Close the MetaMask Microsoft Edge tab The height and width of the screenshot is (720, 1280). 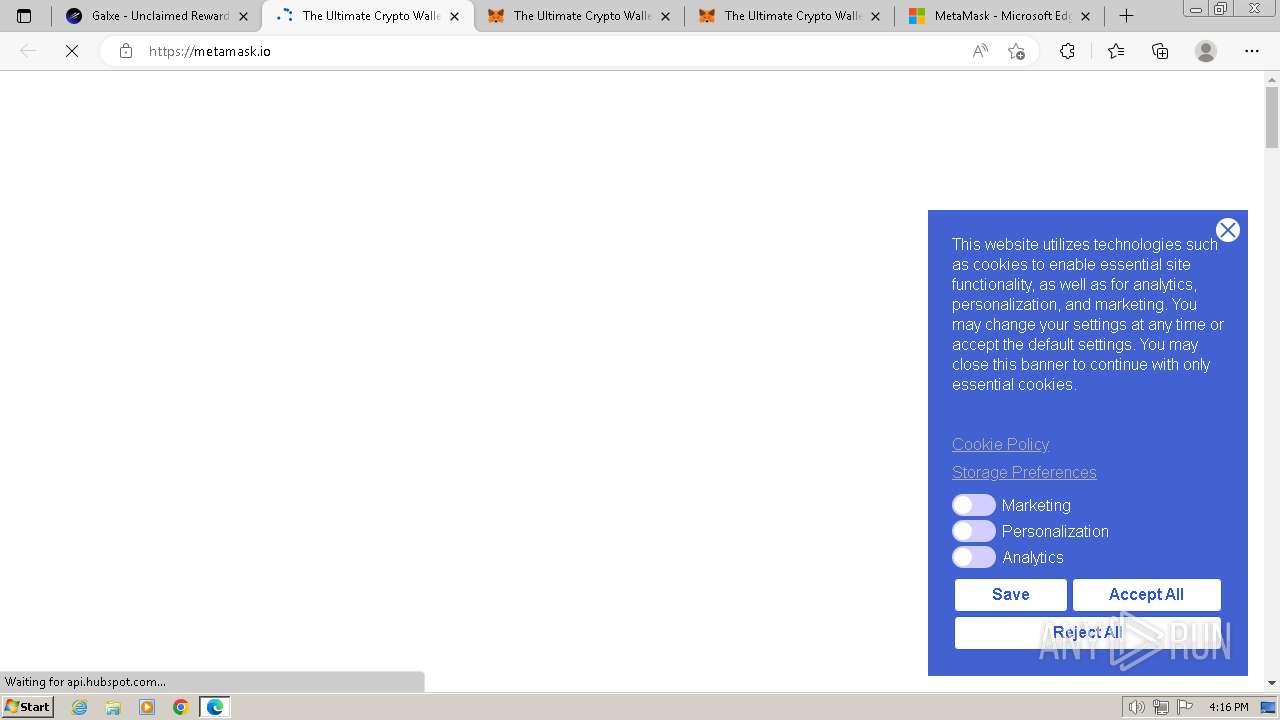coord(1085,16)
